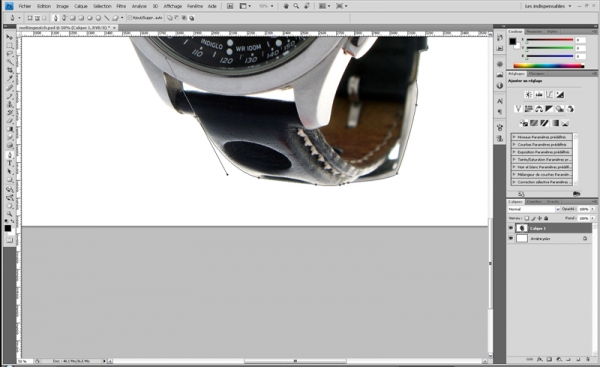The height and width of the screenshot is (367, 600).
Task: Open the Normal blend mode dropdown
Action: [x=534, y=209]
